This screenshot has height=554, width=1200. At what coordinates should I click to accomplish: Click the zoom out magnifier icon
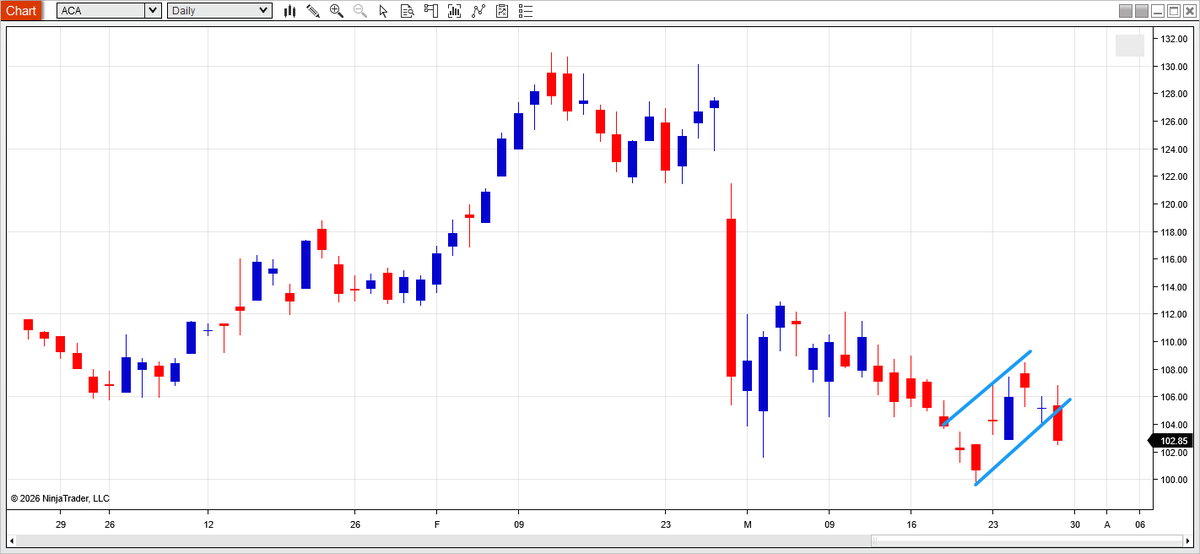coord(360,11)
